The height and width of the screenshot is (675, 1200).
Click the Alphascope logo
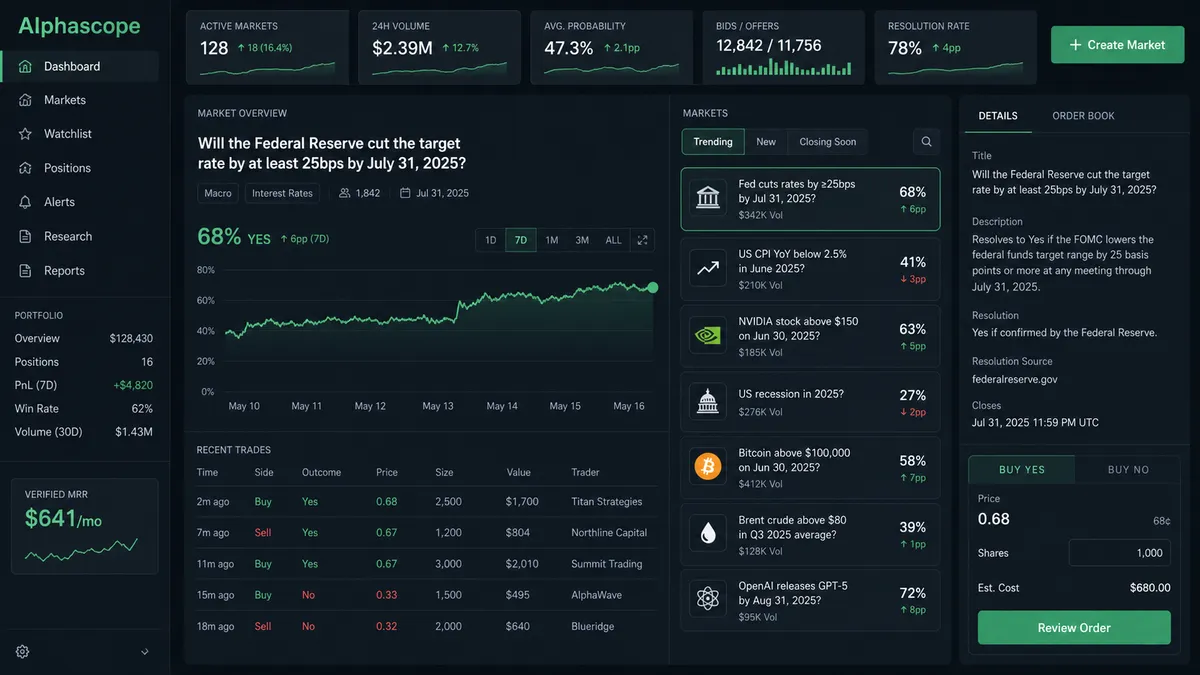tap(80, 26)
